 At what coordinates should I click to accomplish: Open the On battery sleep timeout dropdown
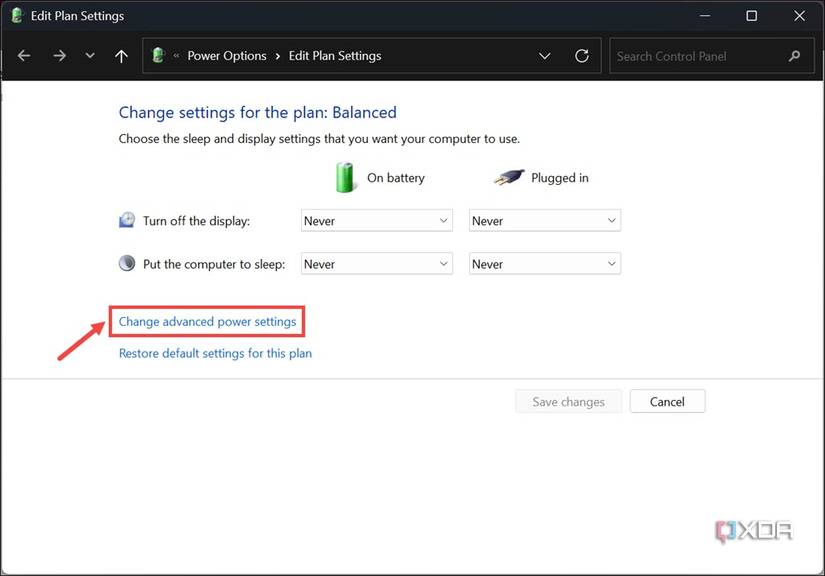click(376, 263)
